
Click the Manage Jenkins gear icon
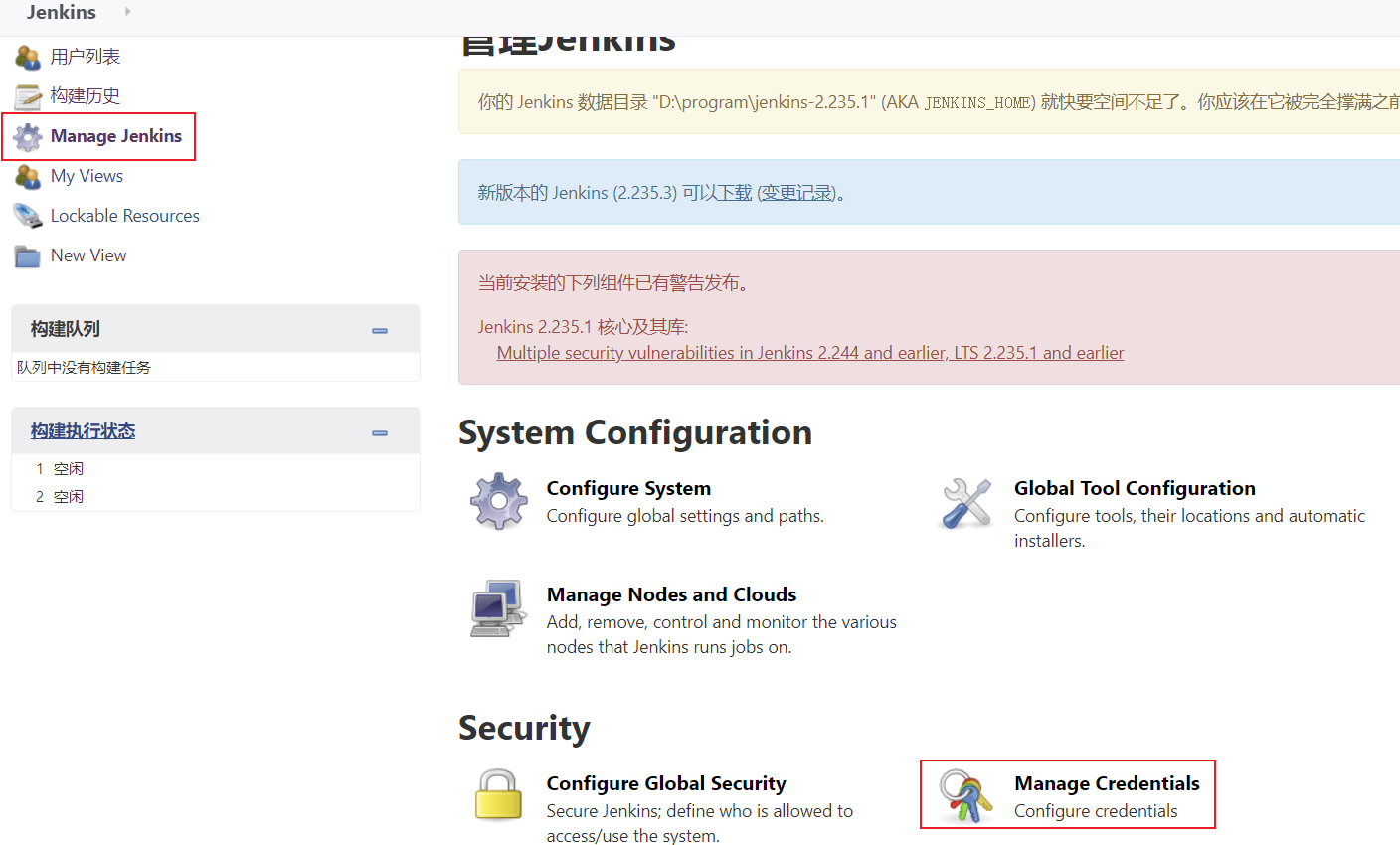tap(28, 136)
